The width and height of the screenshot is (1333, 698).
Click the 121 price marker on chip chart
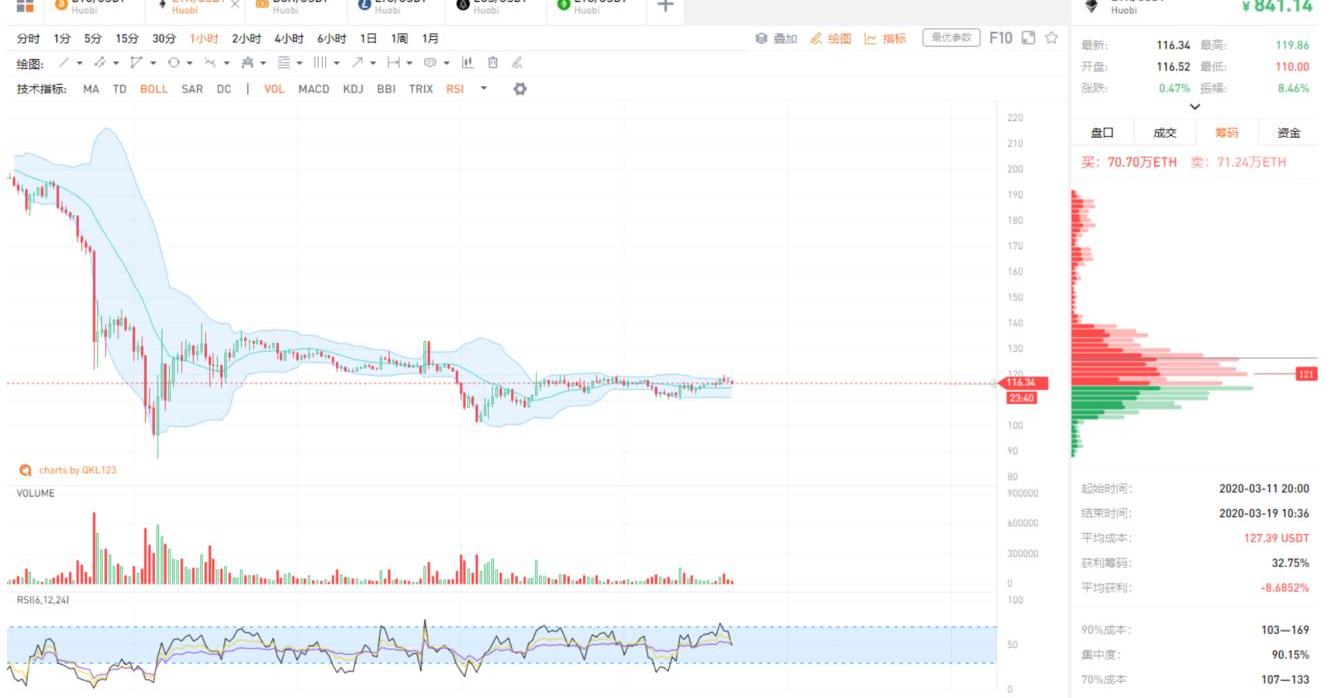1306,374
